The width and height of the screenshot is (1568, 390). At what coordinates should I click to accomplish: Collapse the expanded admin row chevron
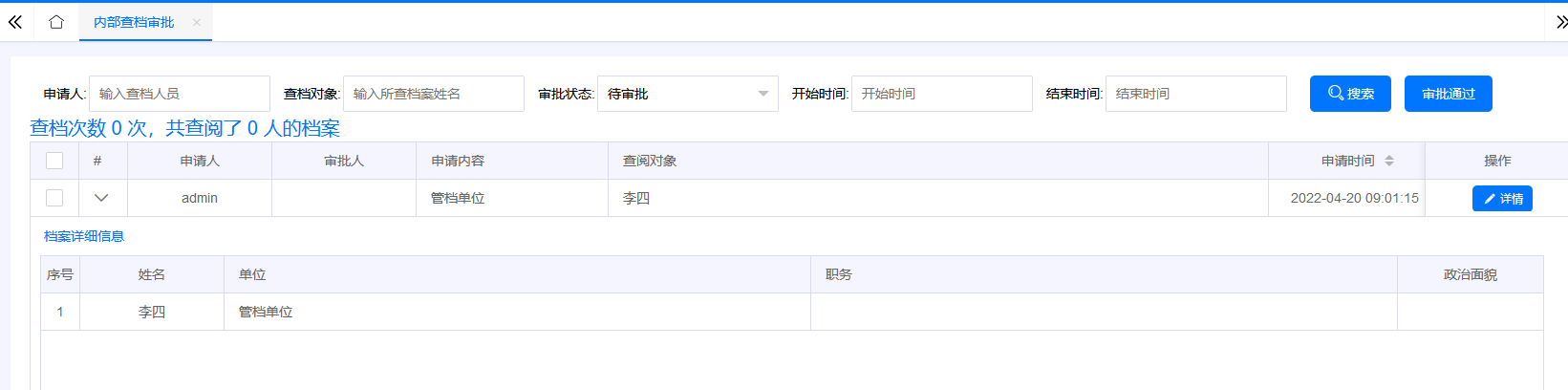click(x=101, y=198)
